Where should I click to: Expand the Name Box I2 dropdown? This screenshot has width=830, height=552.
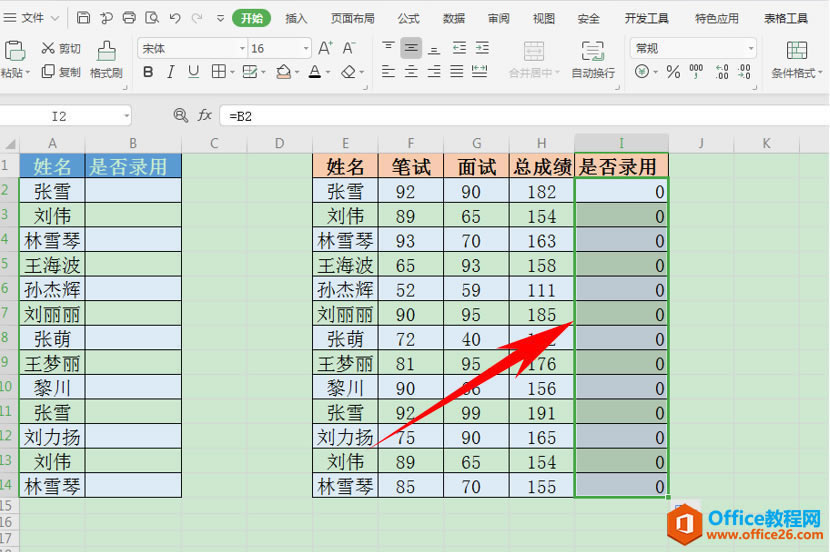tap(127, 116)
